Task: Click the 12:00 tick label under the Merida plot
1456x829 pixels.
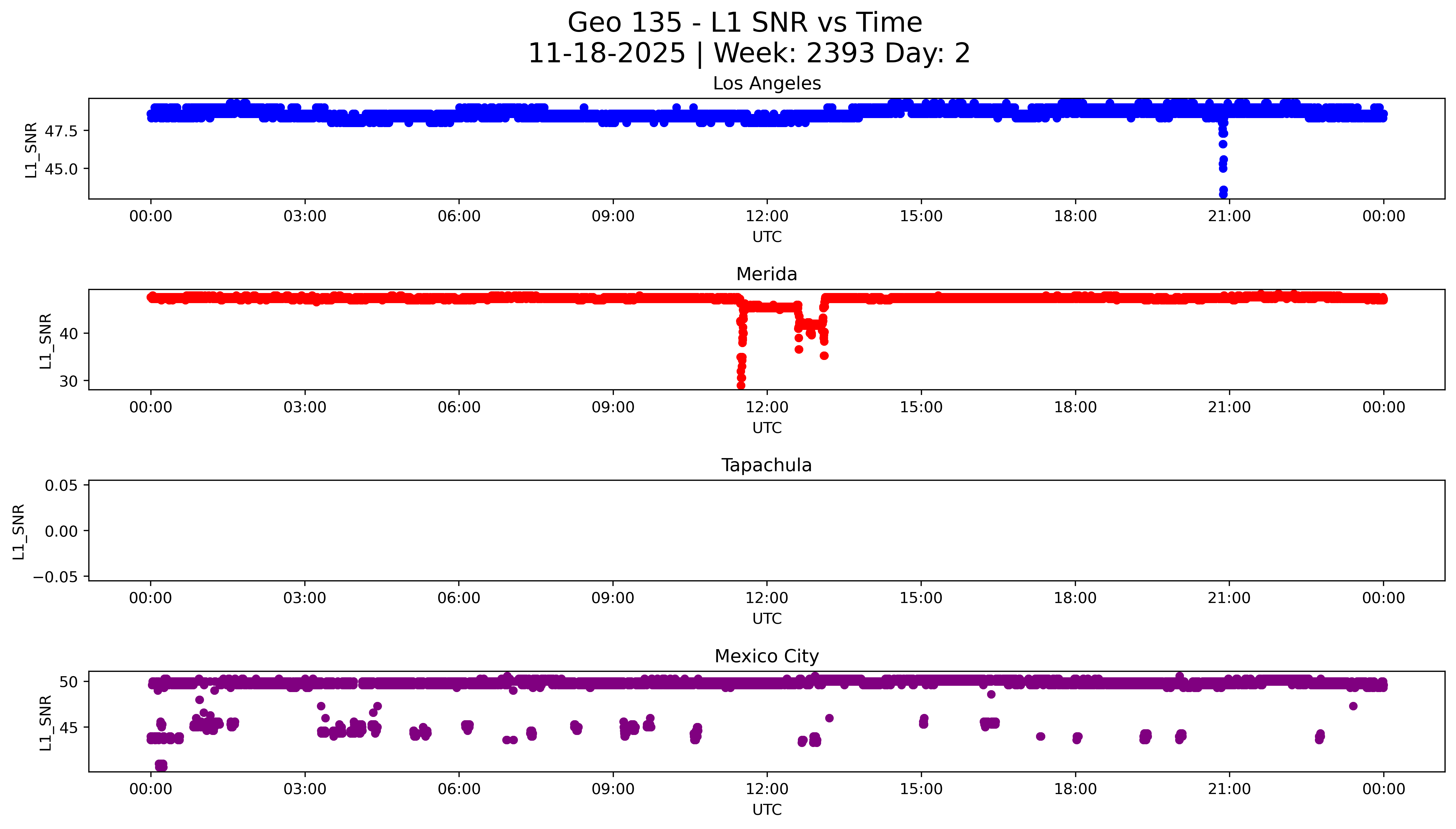Action: pyautogui.click(x=766, y=407)
